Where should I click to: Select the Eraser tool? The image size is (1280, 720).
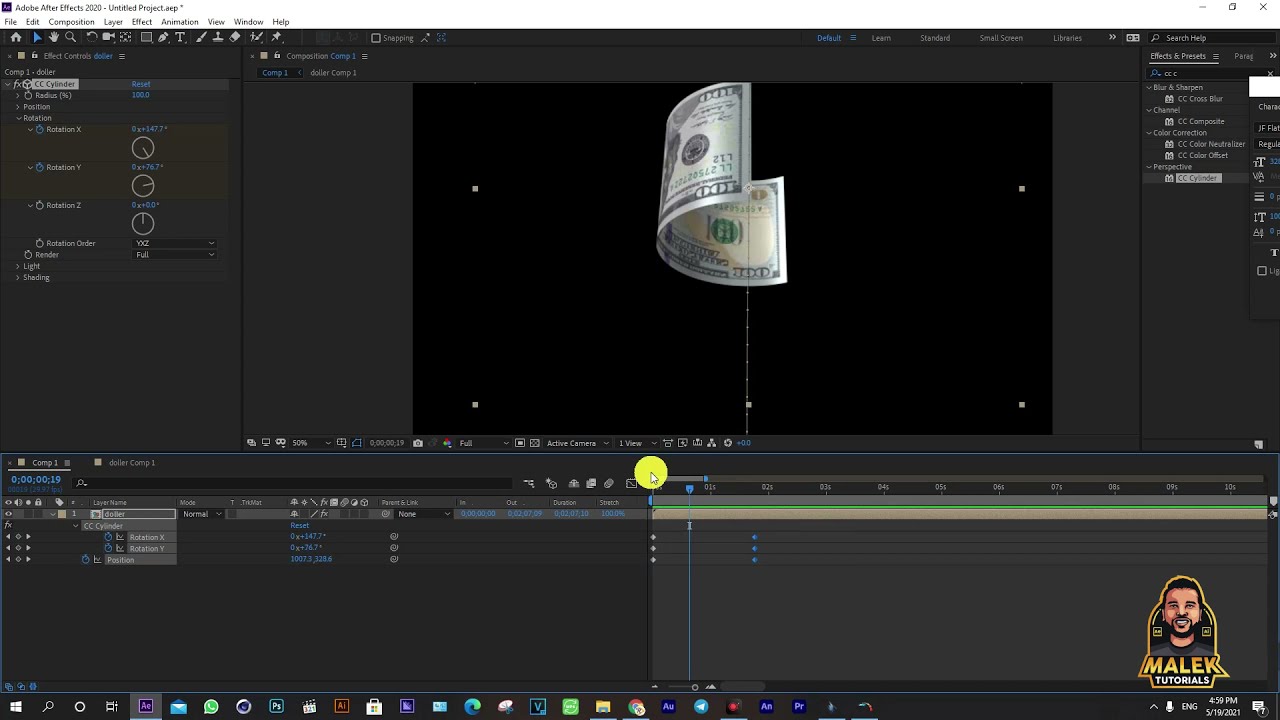coord(235,38)
